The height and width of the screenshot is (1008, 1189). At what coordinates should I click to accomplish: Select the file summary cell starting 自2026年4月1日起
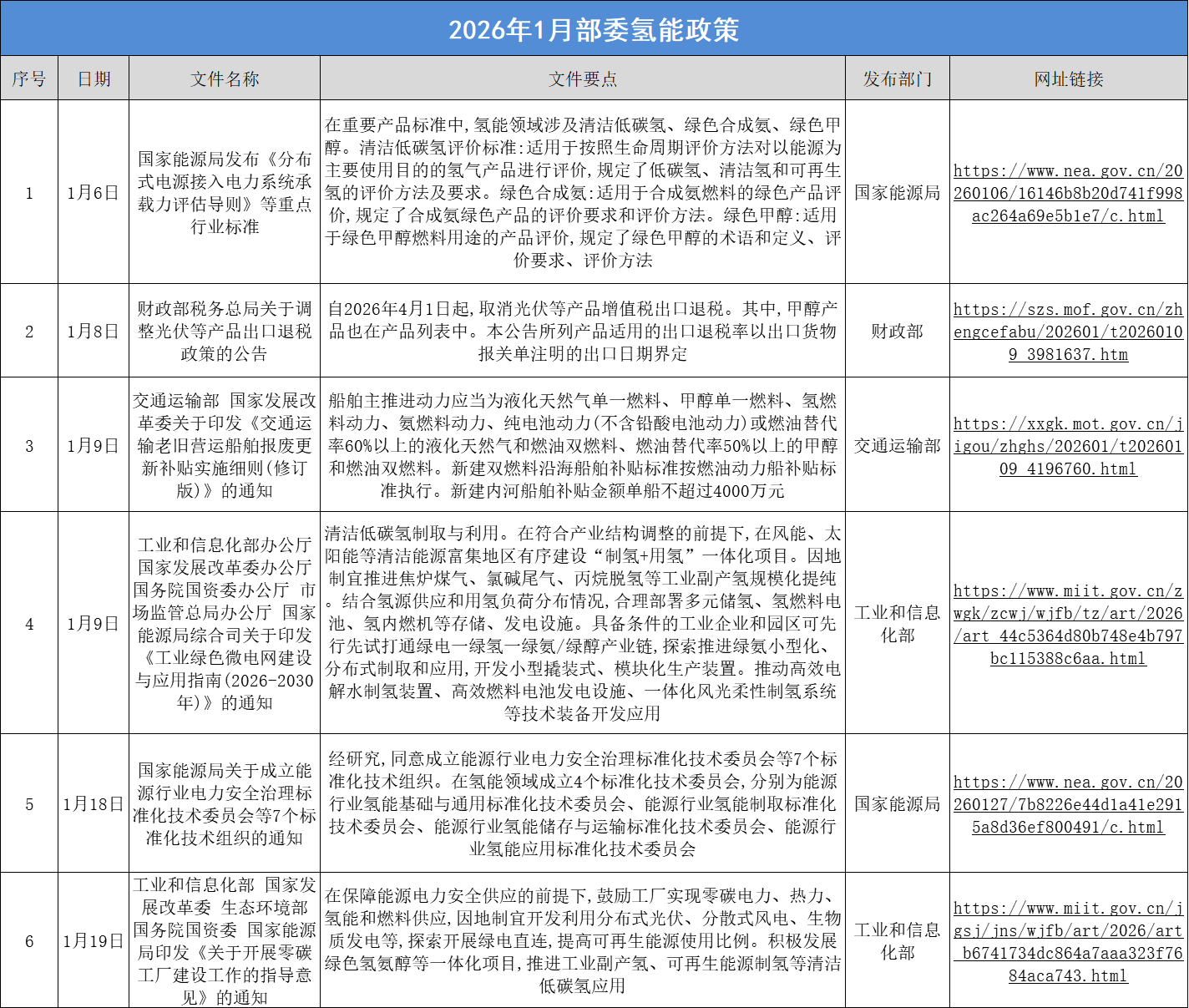(x=583, y=332)
